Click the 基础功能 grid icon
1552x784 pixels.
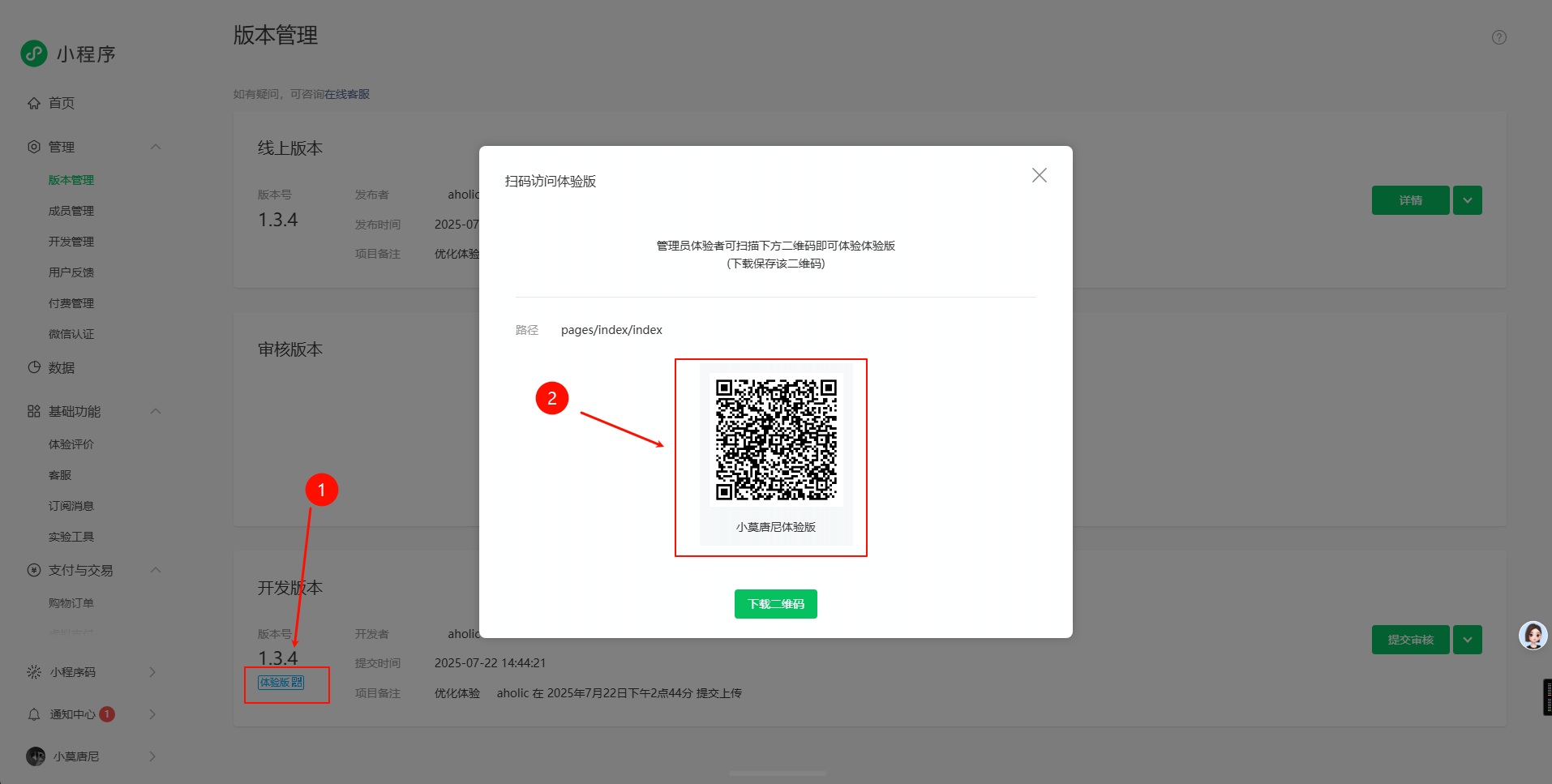click(x=34, y=411)
